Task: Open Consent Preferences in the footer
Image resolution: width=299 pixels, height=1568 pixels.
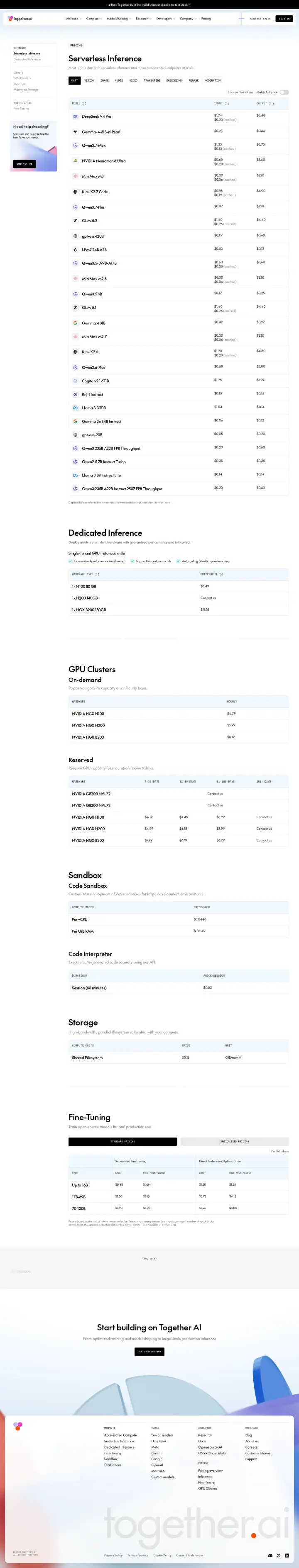Action: click(x=190, y=1555)
